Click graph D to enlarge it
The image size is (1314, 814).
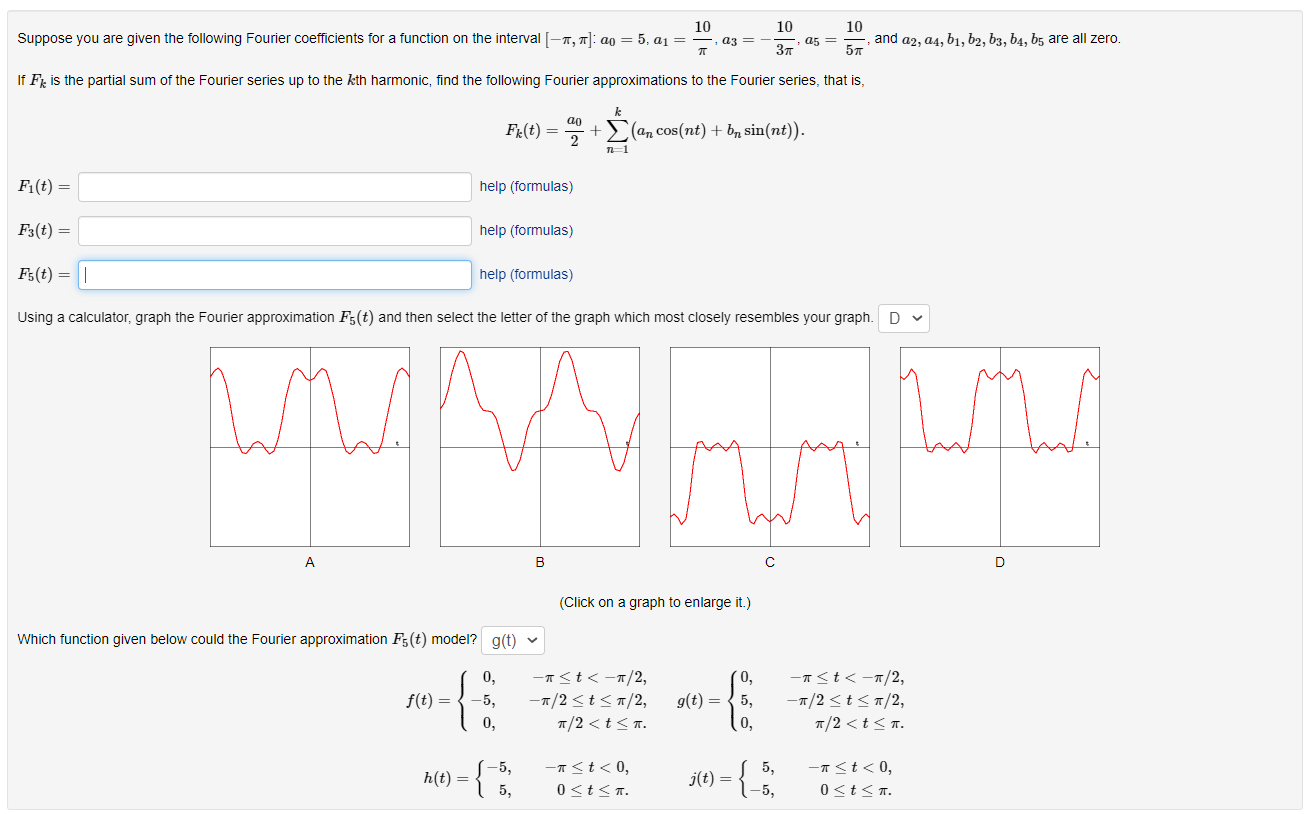click(1000, 446)
